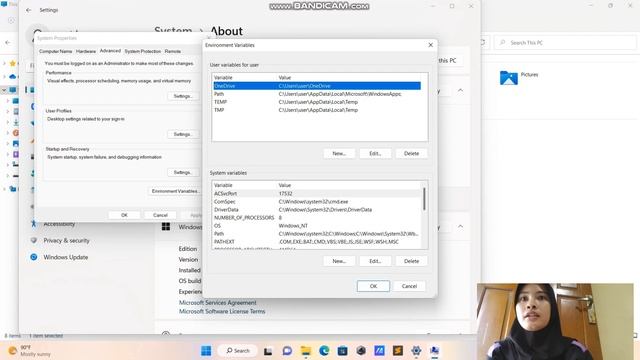This screenshot has height=360, width=640.
Task: Select the This PC icon in Explorer tree
Action: point(13,89)
